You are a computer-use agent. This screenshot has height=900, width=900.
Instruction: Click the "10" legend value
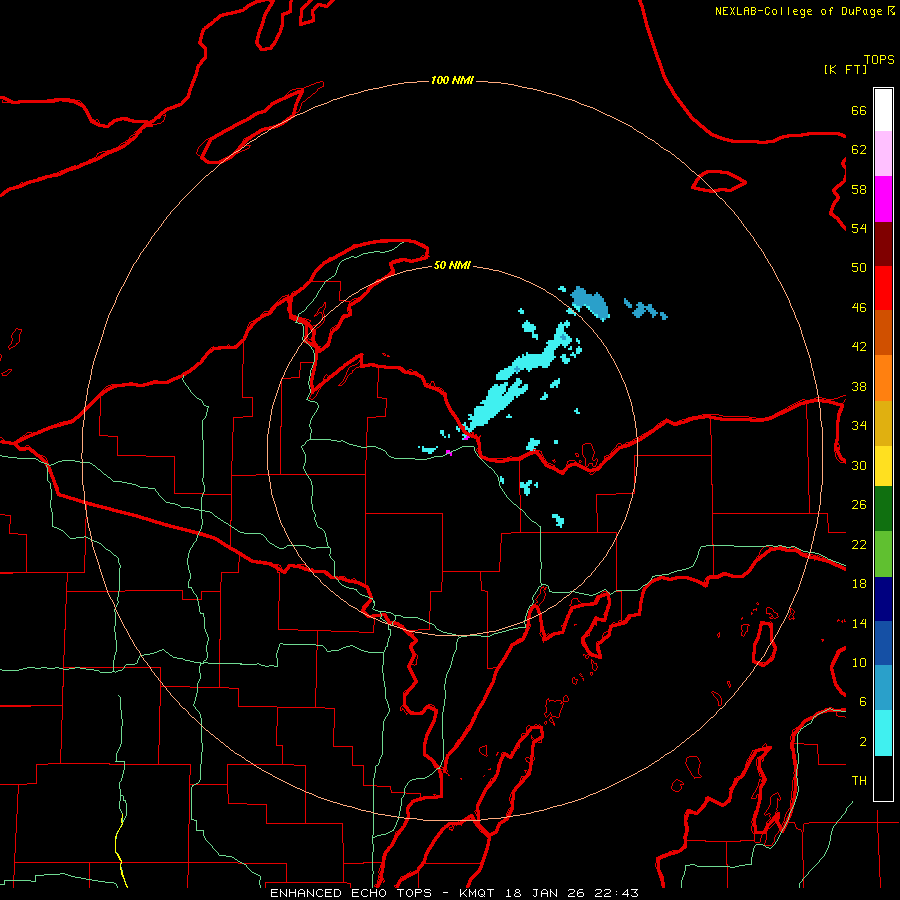click(859, 662)
